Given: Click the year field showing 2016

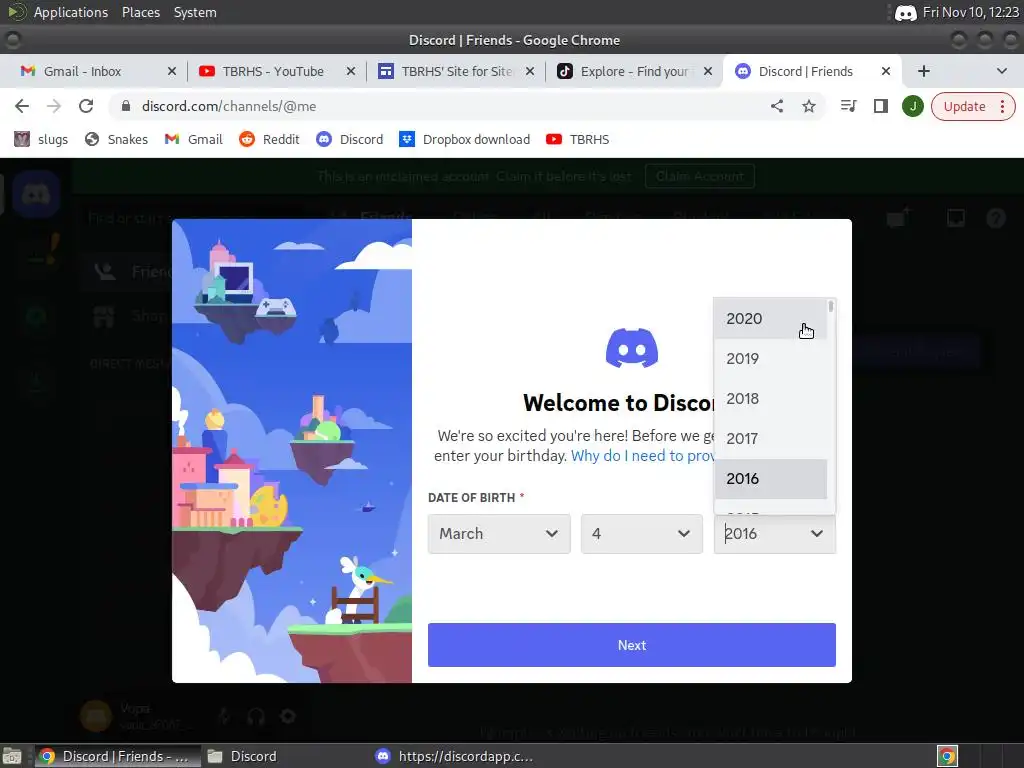Looking at the screenshot, I should coord(775,534).
